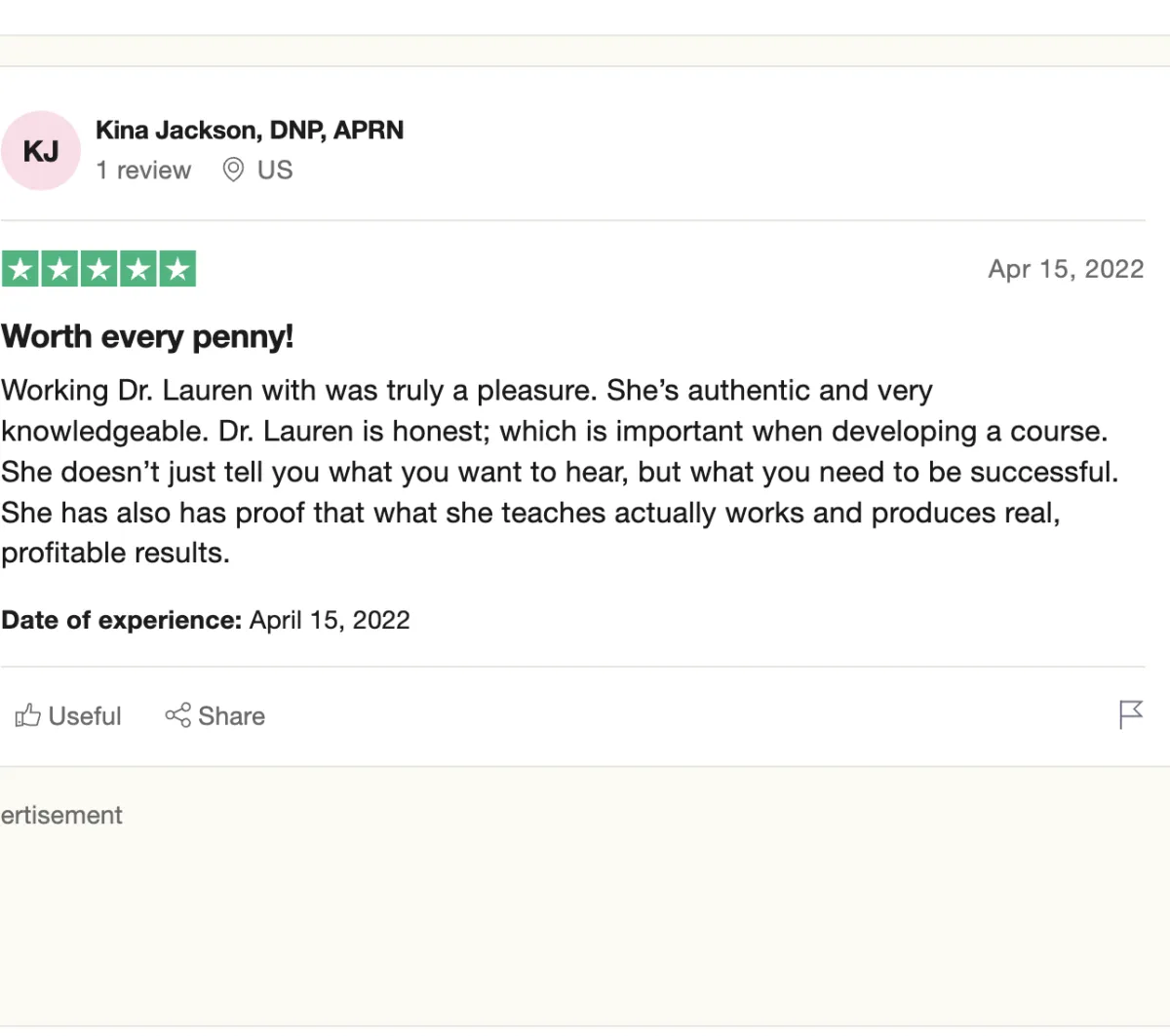Share this review
The height and width of the screenshot is (1036, 1170).
click(214, 715)
